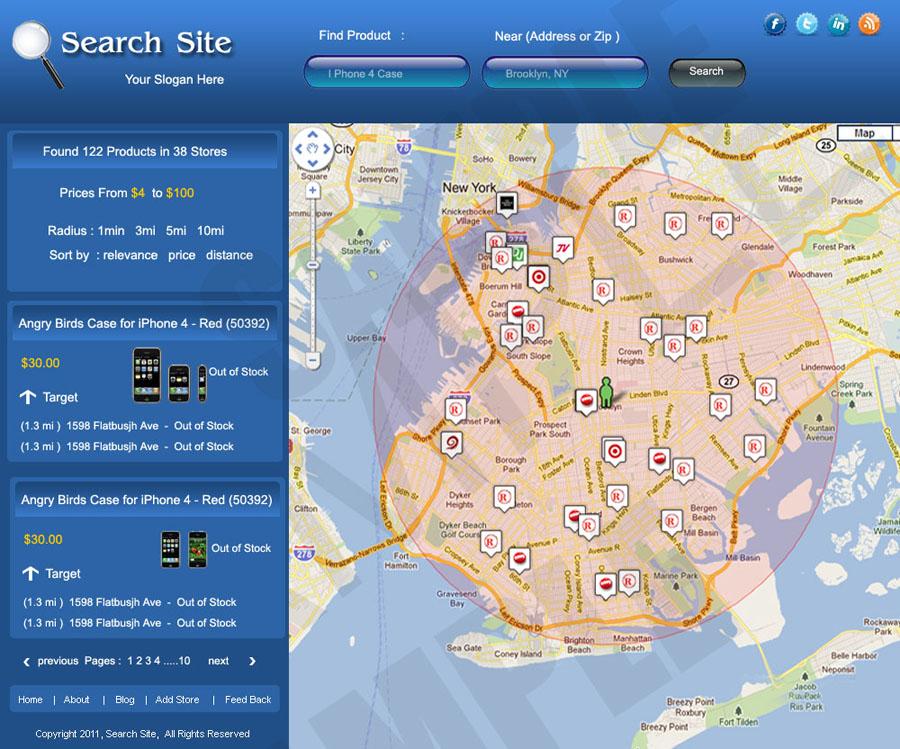
Task: Click the up arrow beside second Target
Action: click(30, 573)
